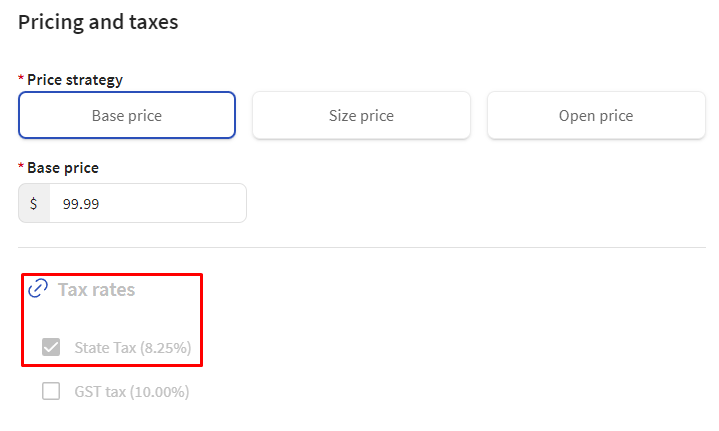Viewport: 719px width, 431px height.
Task: Click the Price strategy field label
Action: coord(75,80)
